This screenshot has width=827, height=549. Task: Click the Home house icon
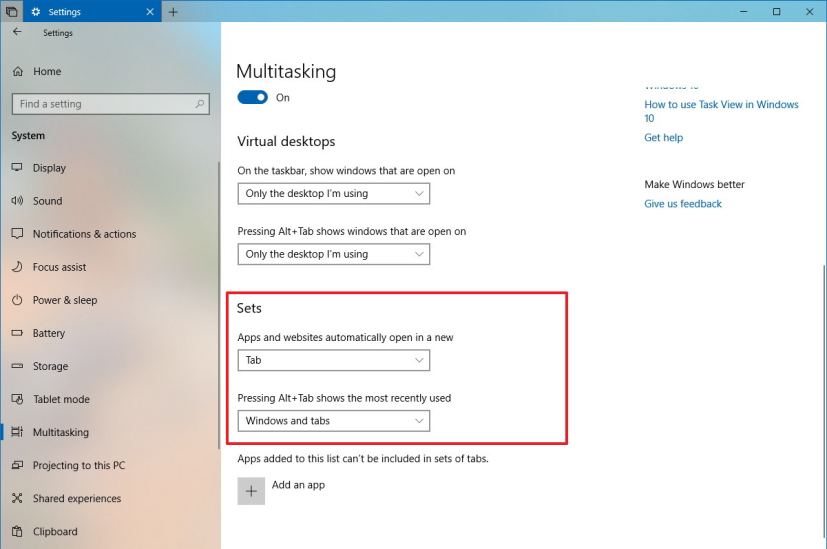(x=17, y=71)
